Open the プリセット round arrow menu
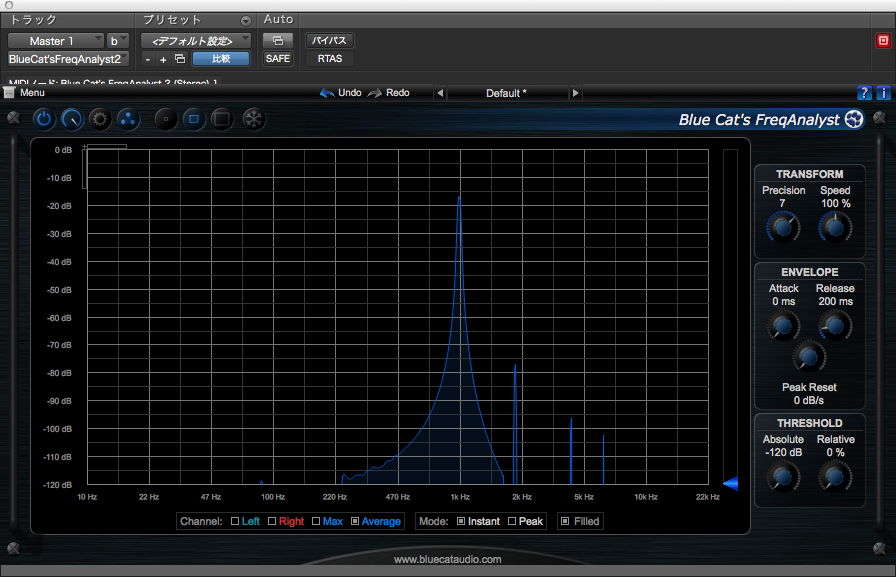896x577 pixels. click(x=246, y=21)
